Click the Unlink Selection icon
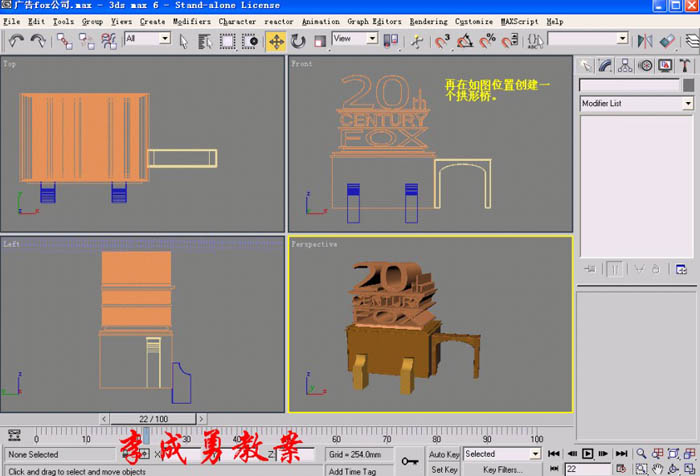This screenshot has height=476, width=700. point(86,41)
